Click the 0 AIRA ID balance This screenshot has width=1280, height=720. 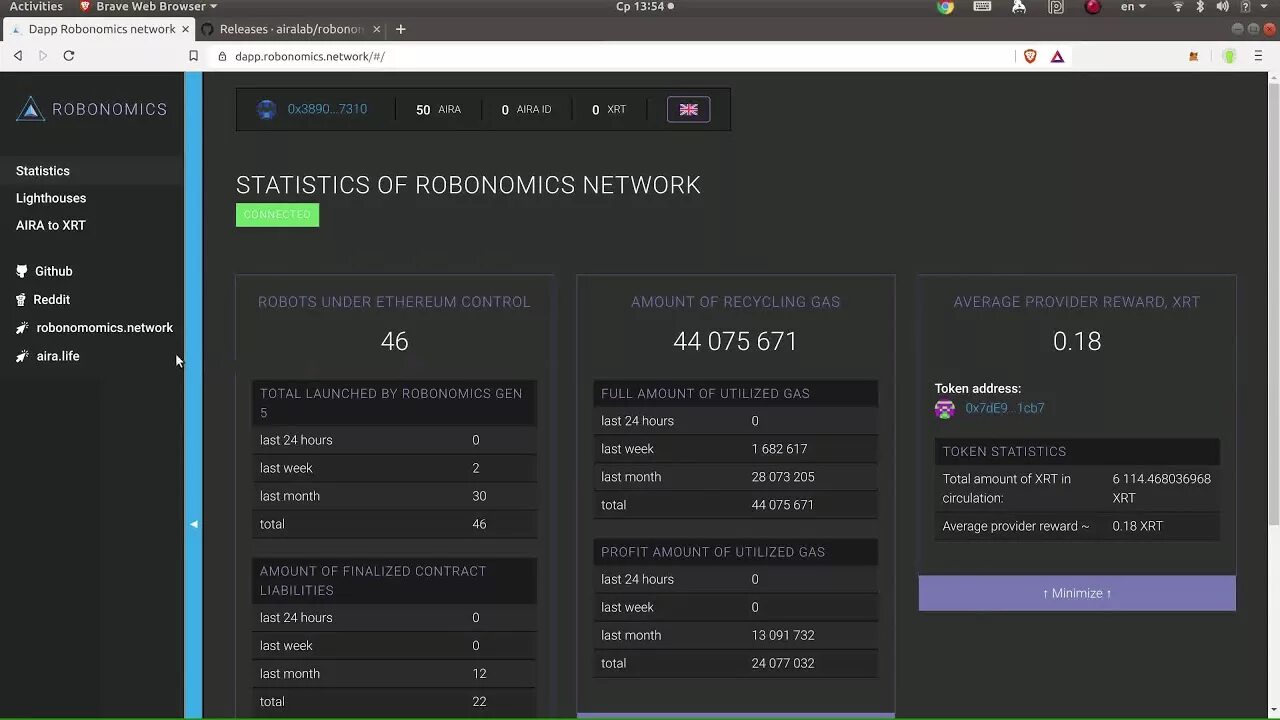(526, 109)
